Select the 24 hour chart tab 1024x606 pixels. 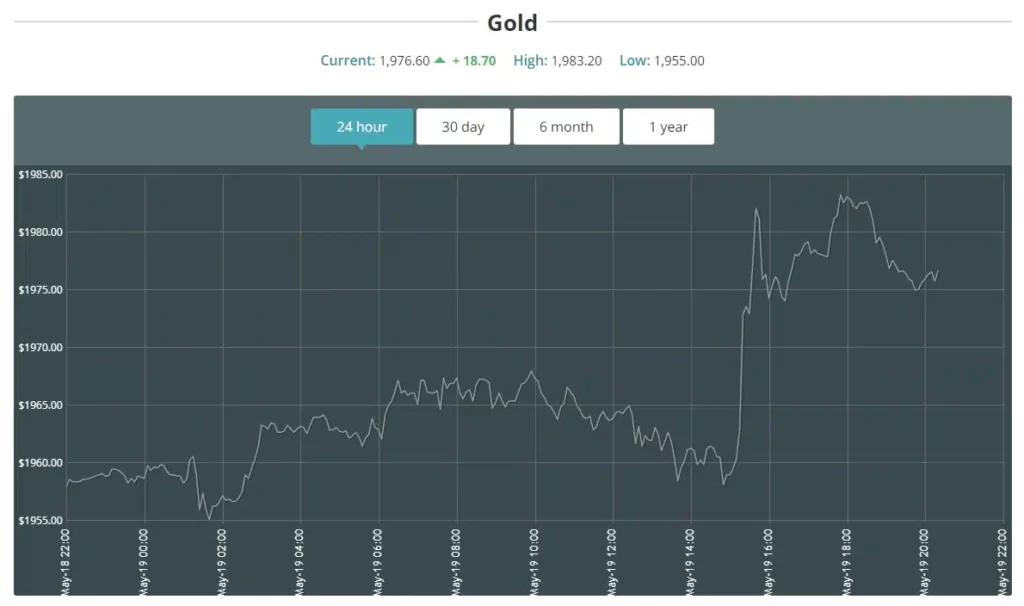pos(361,127)
